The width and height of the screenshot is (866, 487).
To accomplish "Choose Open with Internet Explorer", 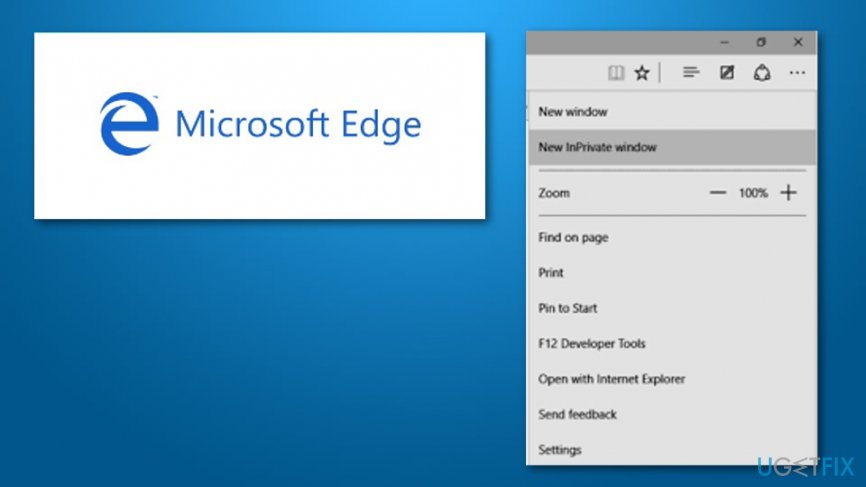I will coord(672,379).
